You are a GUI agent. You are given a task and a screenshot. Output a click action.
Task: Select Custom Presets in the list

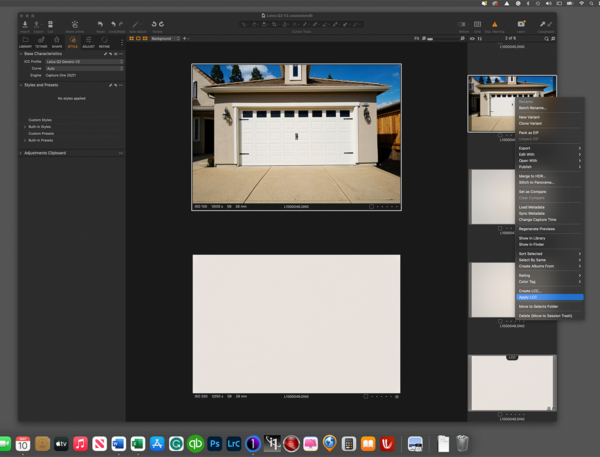pos(41,134)
